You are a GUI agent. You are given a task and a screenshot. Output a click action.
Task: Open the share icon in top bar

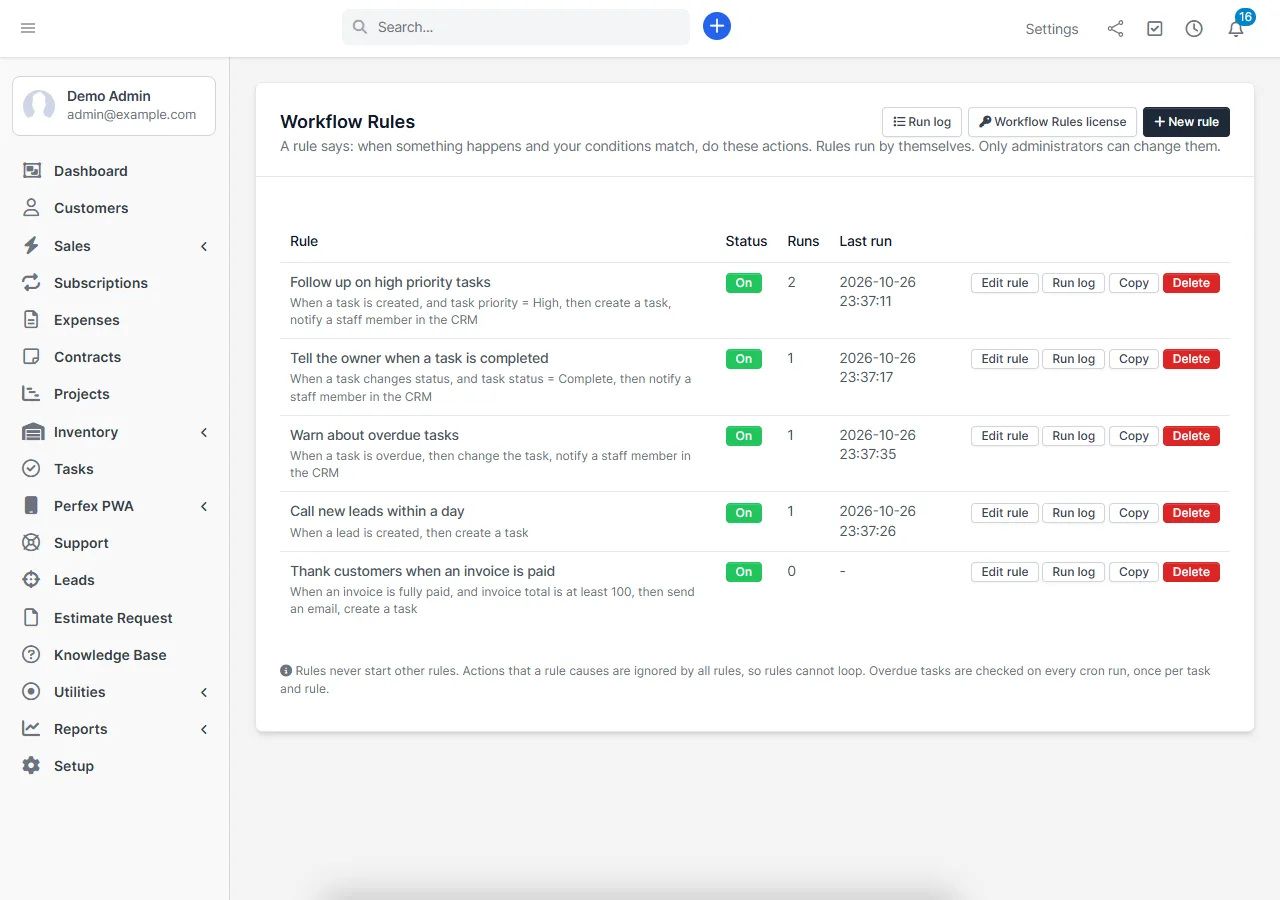pos(1115,29)
